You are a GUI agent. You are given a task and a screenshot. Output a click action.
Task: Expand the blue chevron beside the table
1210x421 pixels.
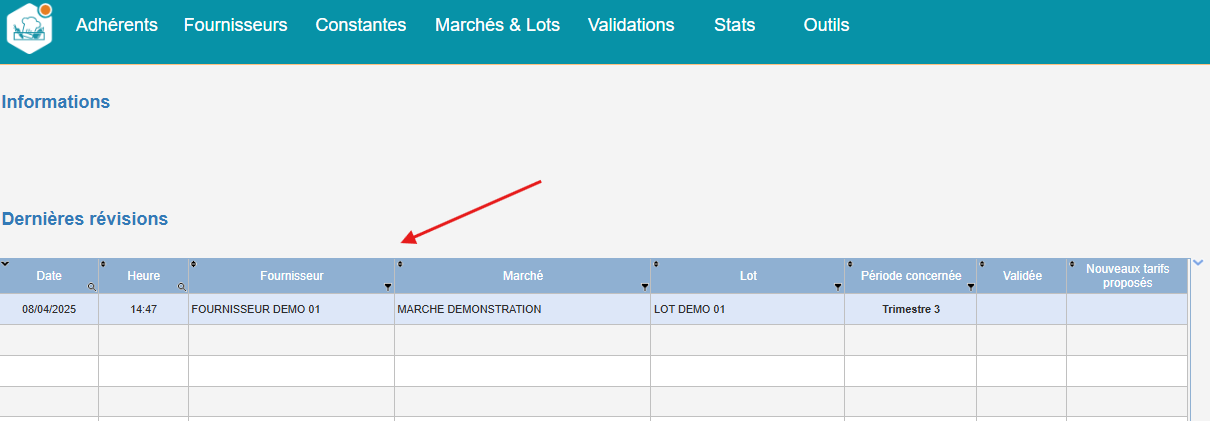tap(1199, 263)
